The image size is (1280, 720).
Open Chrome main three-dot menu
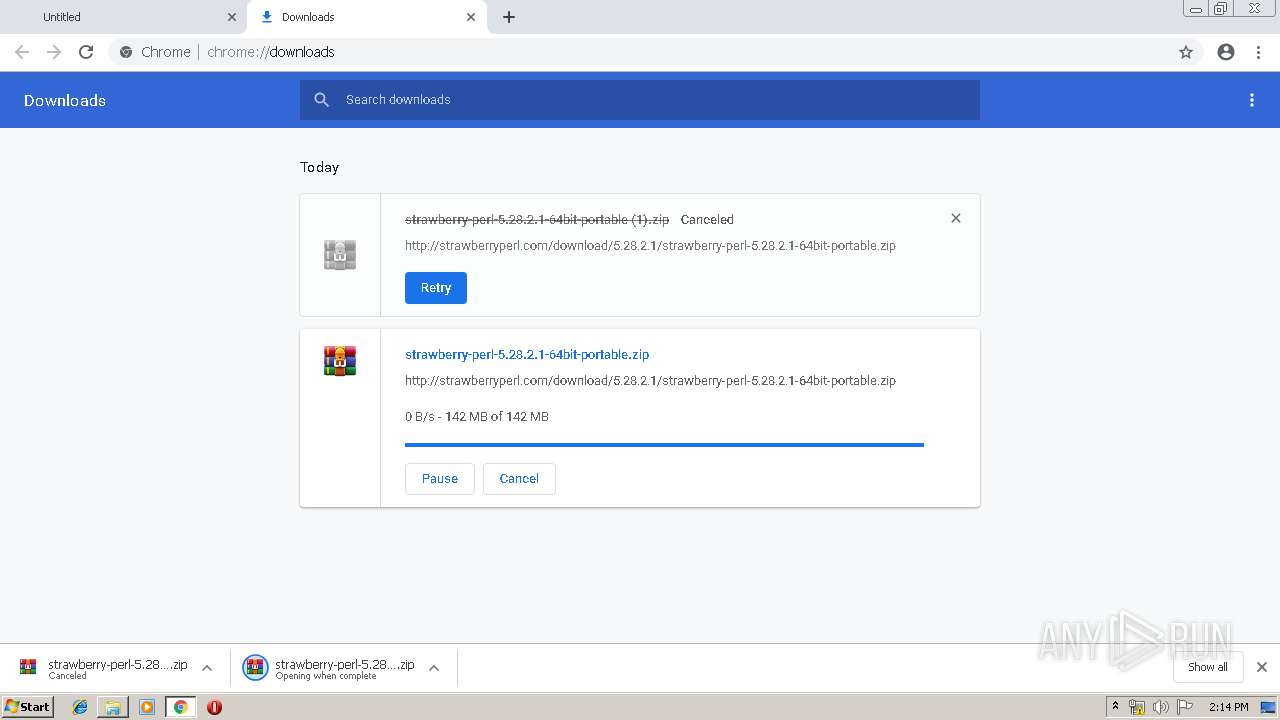pos(1258,52)
